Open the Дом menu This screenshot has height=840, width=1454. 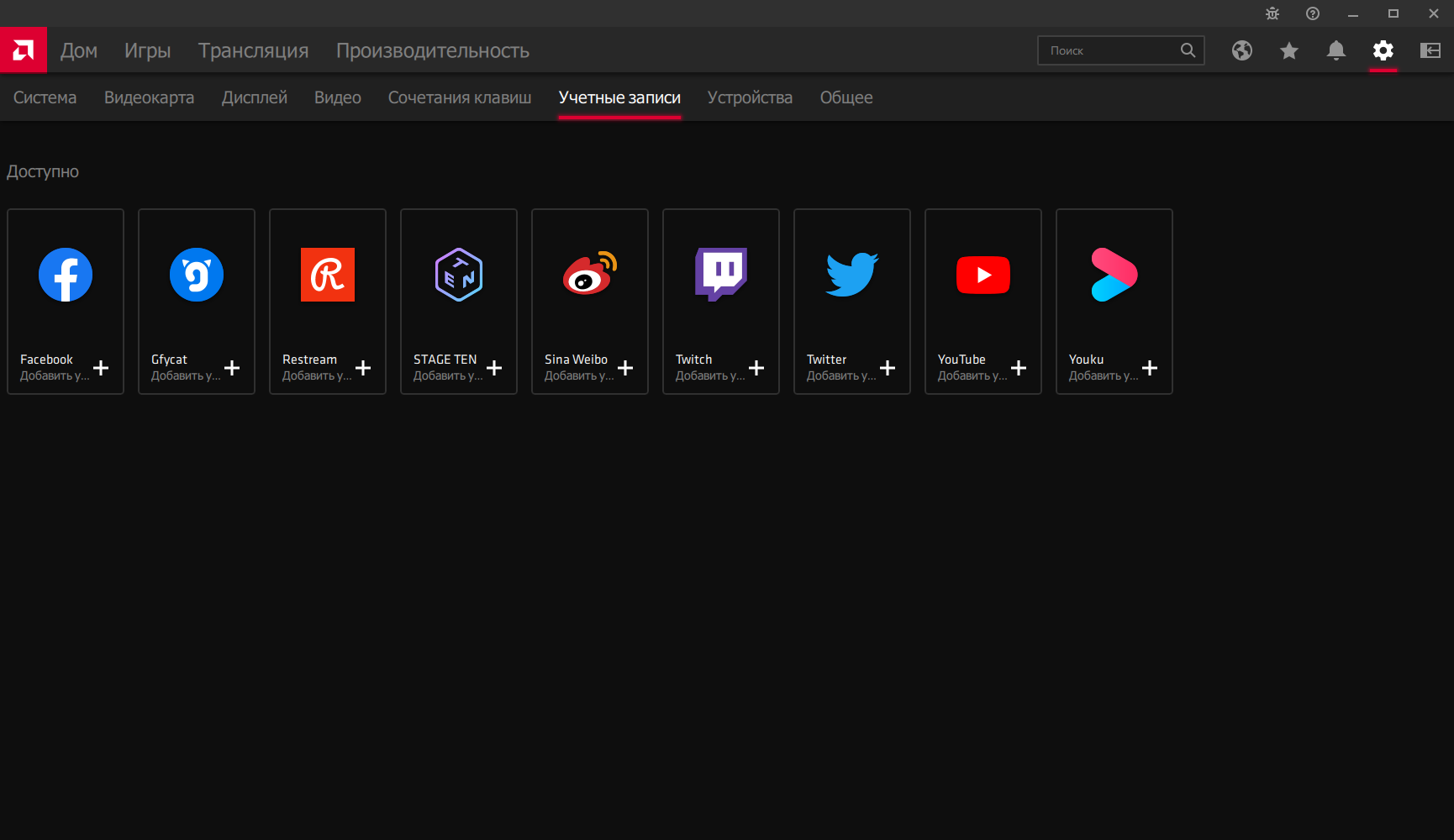(79, 50)
